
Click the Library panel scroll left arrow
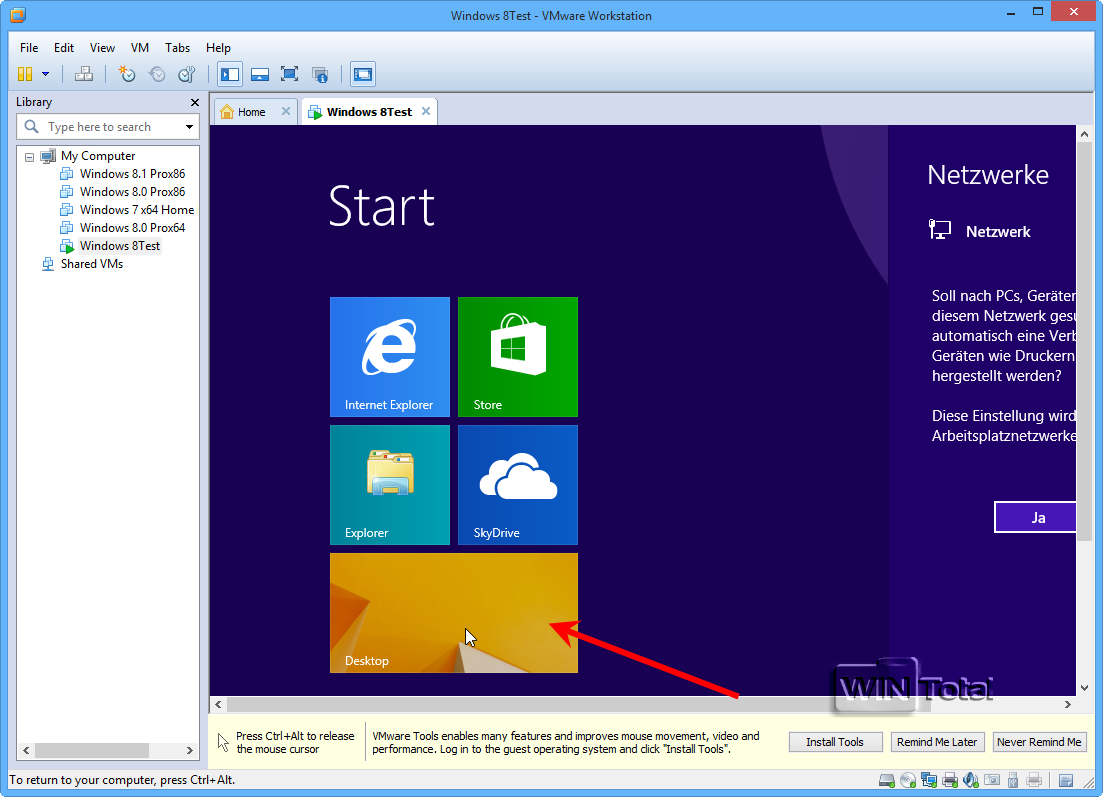point(27,751)
